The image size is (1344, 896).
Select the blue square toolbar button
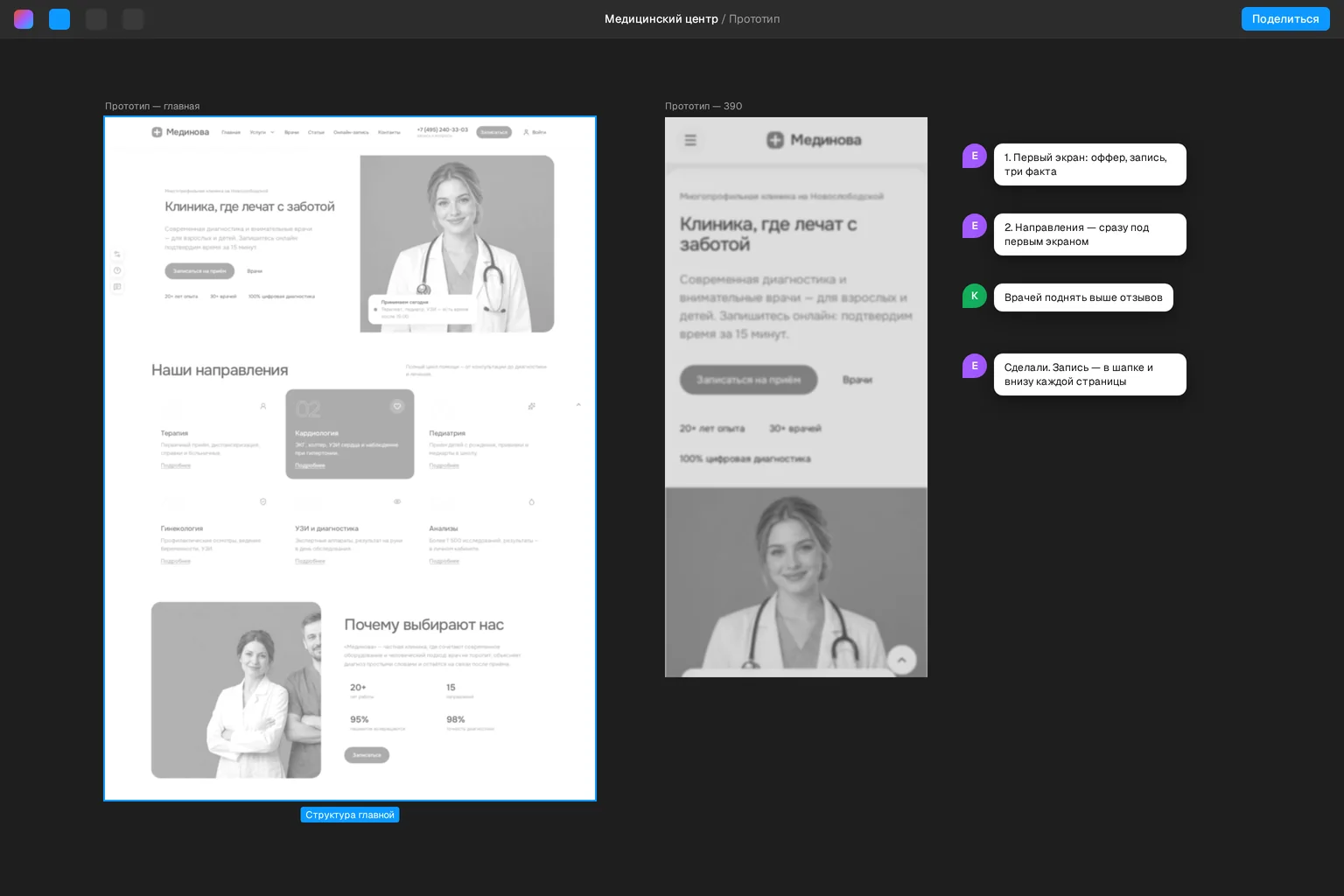(x=59, y=19)
